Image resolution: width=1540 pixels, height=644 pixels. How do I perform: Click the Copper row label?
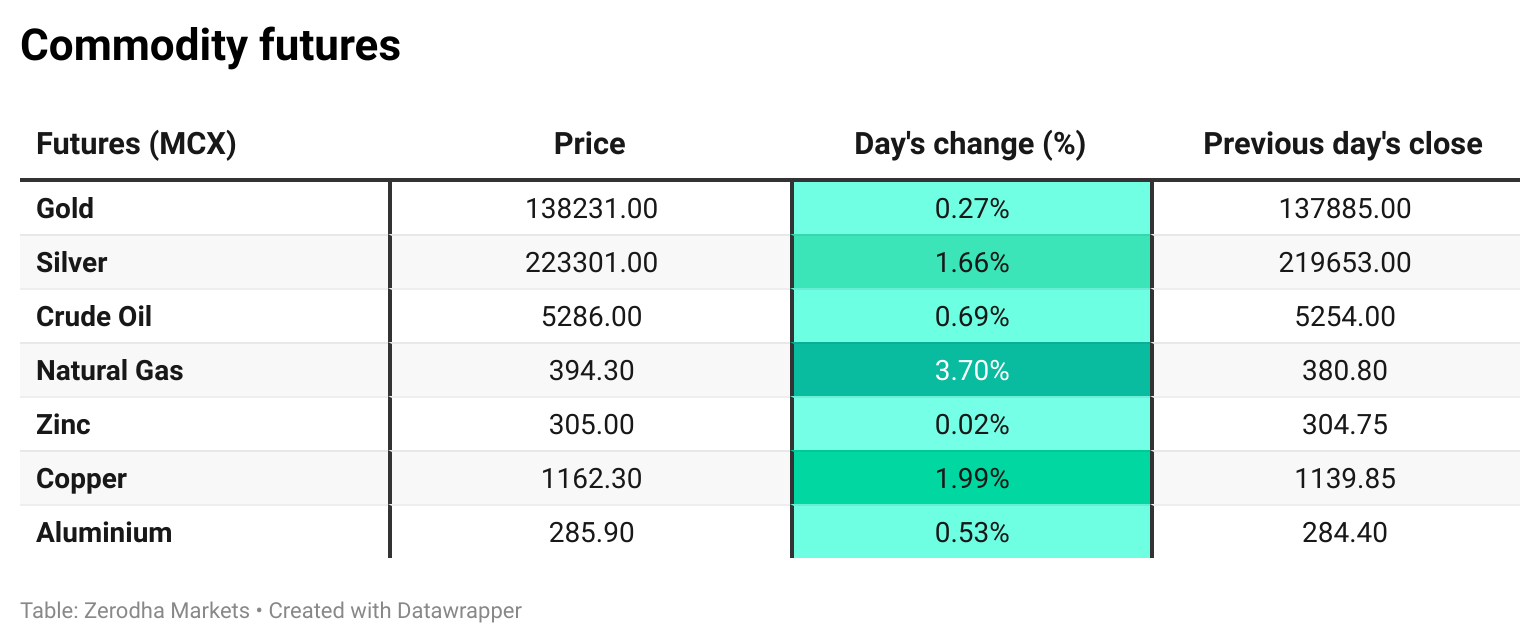81,479
